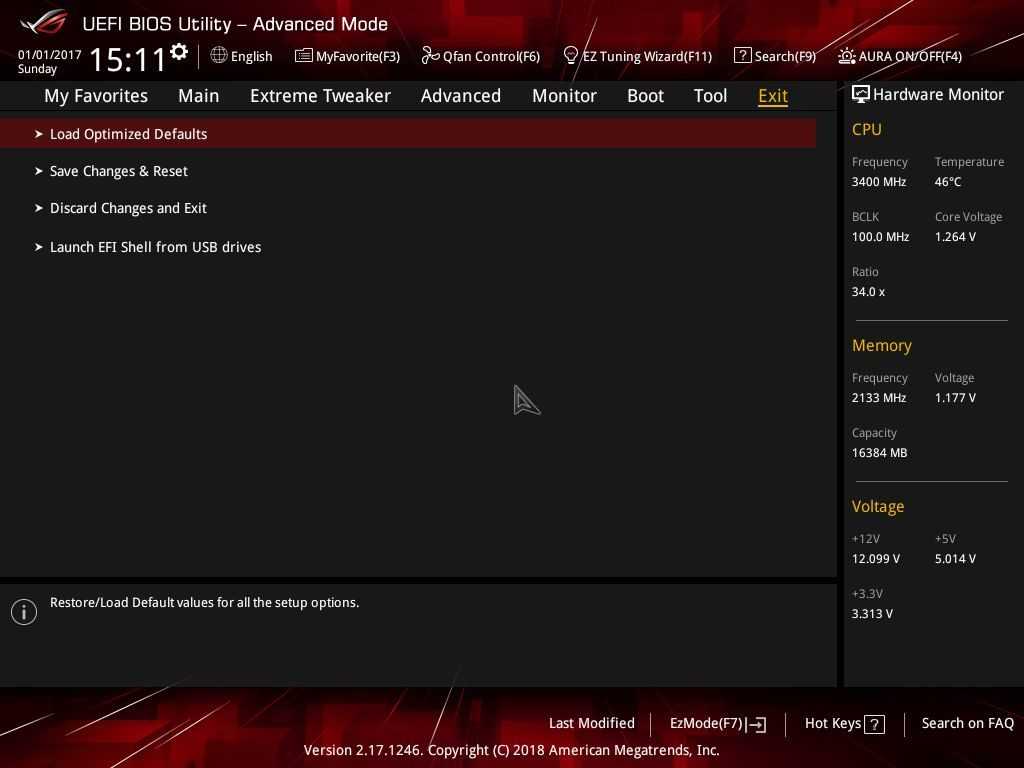Open MyFavorite(F3) shortcut
Image resolution: width=1024 pixels, height=768 pixels.
tap(347, 56)
